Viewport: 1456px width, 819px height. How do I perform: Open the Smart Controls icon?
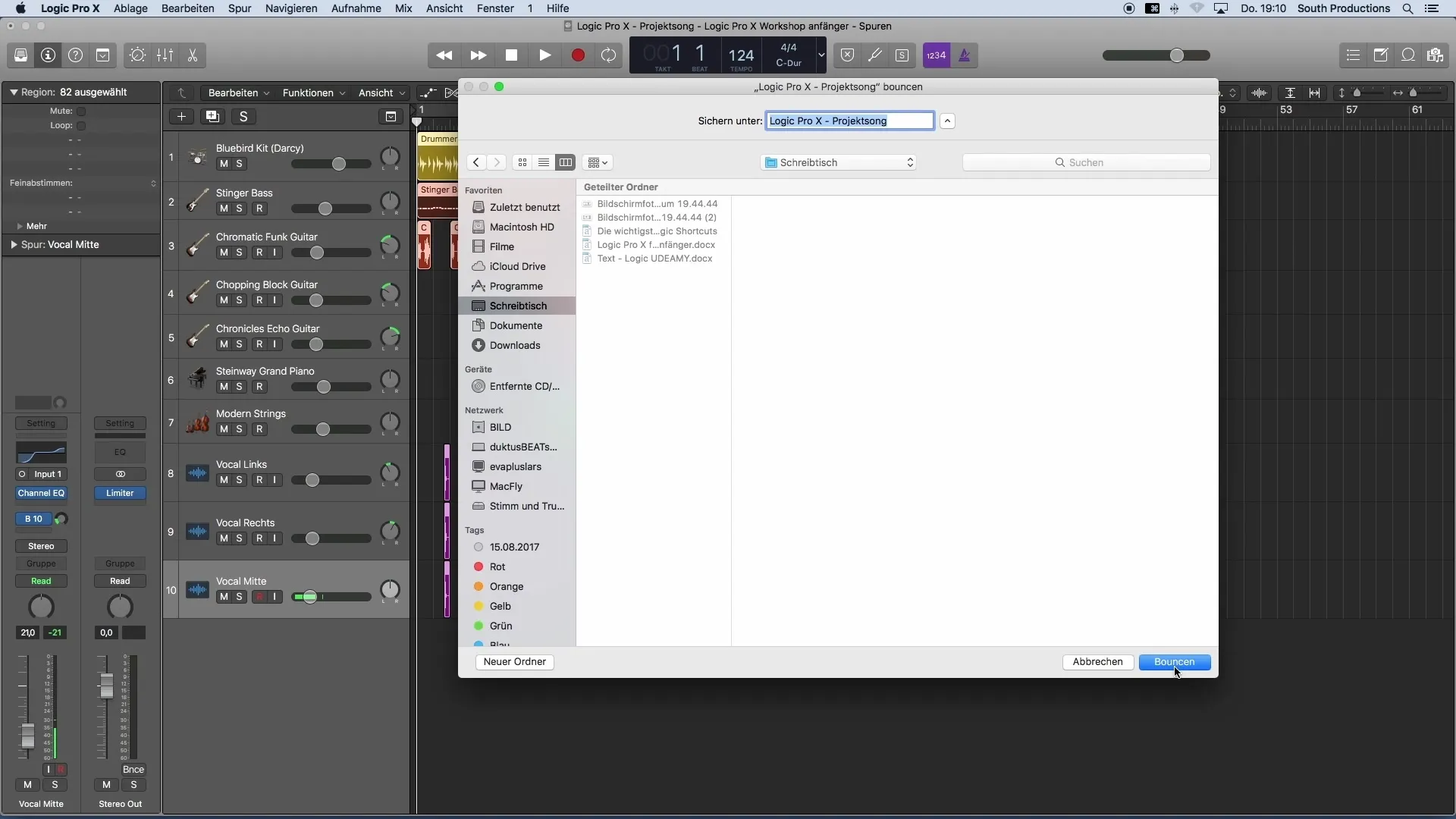[x=137, y=55]
